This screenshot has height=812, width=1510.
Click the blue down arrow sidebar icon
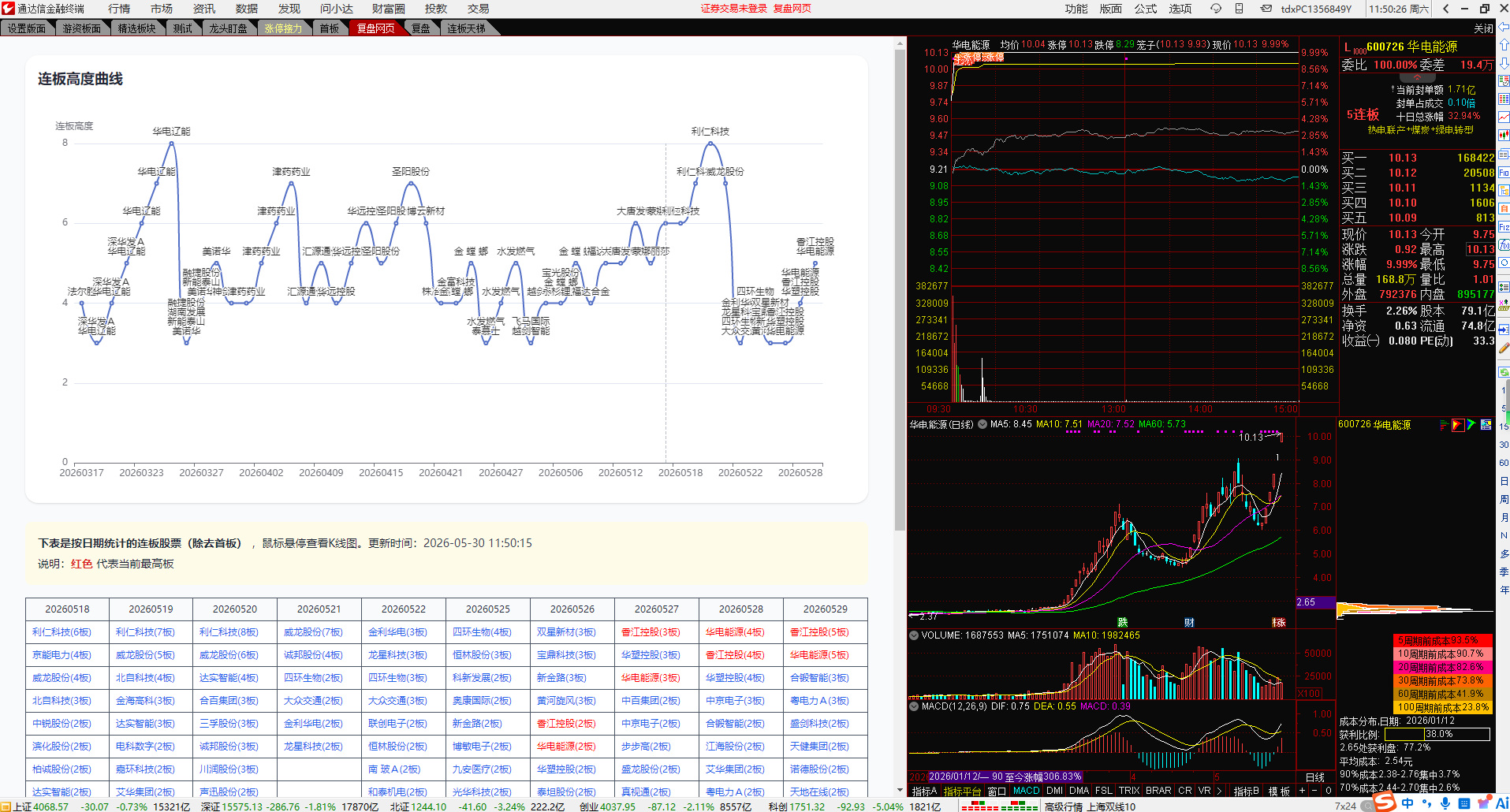tap(1504, 63)
